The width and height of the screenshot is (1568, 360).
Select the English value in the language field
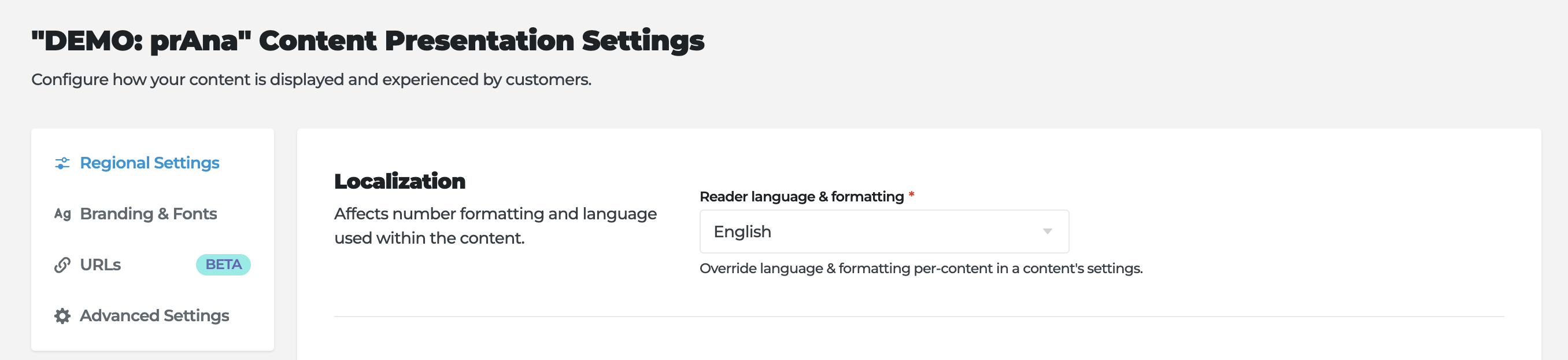tap(742, 232)
